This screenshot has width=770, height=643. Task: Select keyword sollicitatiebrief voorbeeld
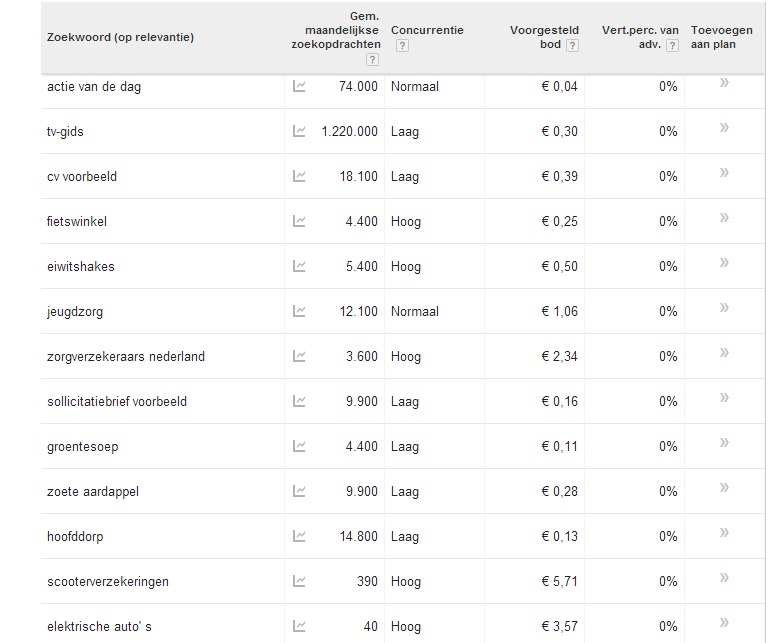tap(117, 401)
